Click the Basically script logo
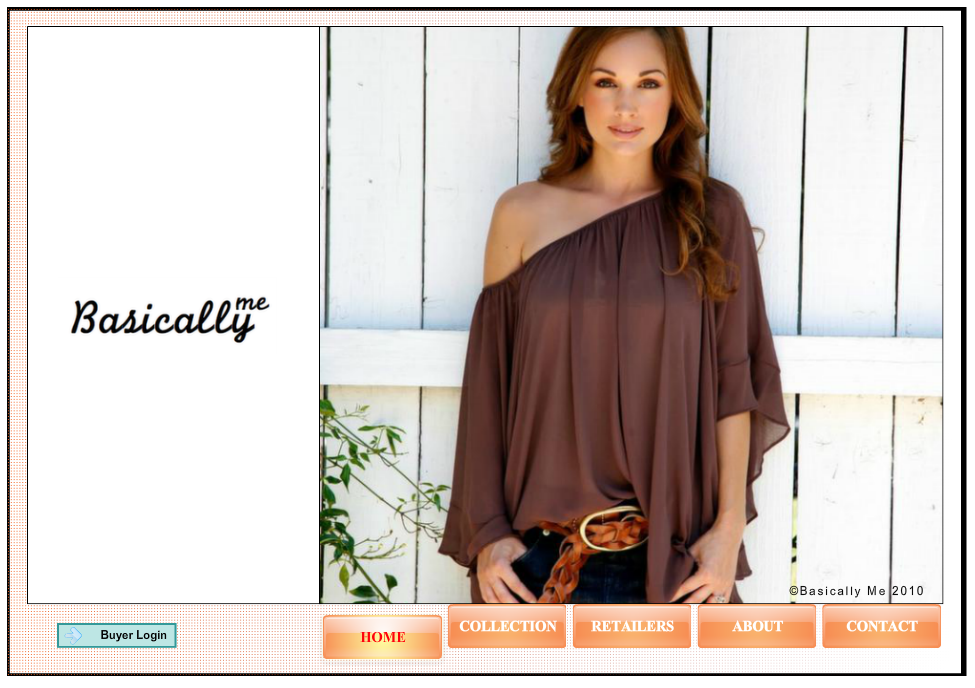This screenshot has width=975, height=688. (x=163, y=320)
